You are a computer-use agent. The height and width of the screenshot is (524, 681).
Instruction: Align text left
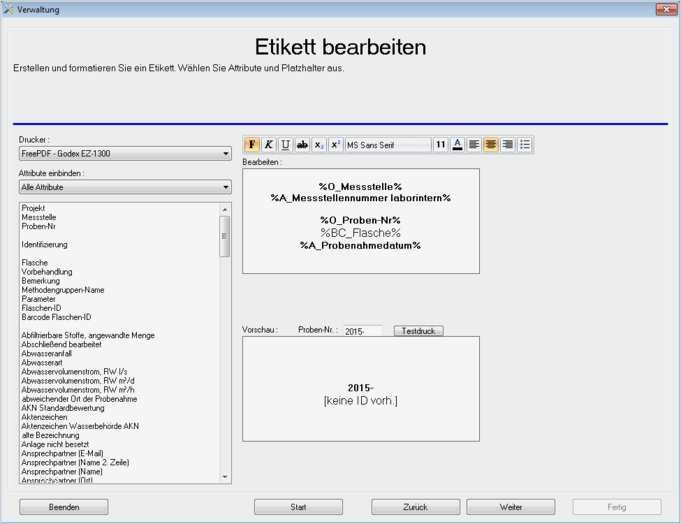(x=474, y=145)
